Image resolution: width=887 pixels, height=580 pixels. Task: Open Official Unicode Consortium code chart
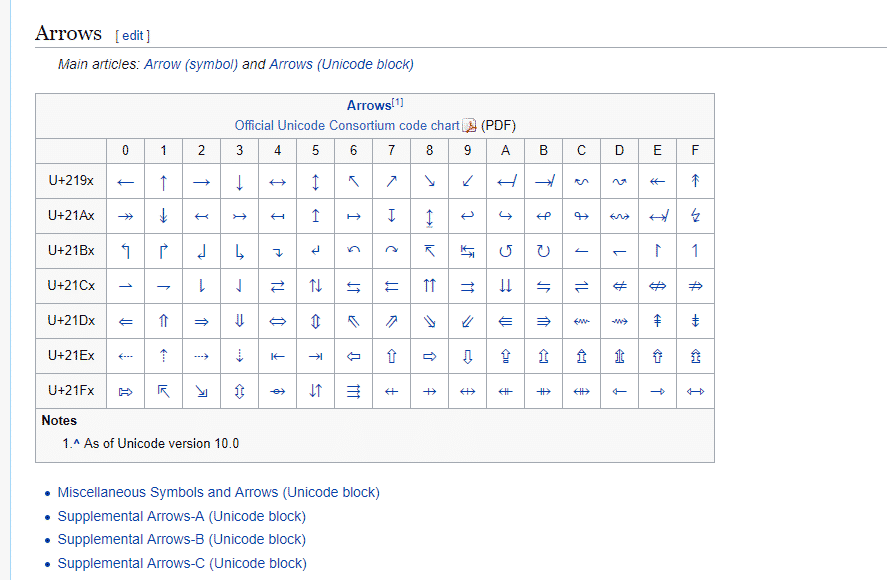coord(347,126)
